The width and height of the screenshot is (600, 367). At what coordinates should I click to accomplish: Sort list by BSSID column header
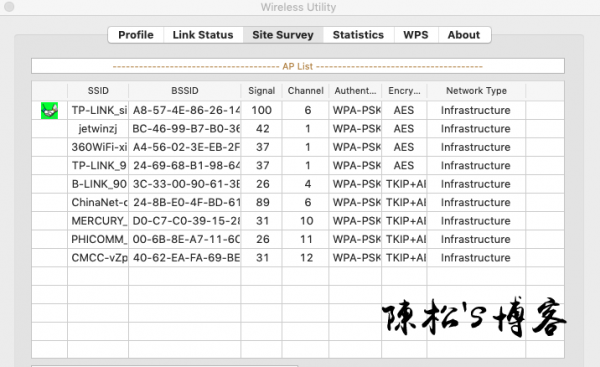185,91
